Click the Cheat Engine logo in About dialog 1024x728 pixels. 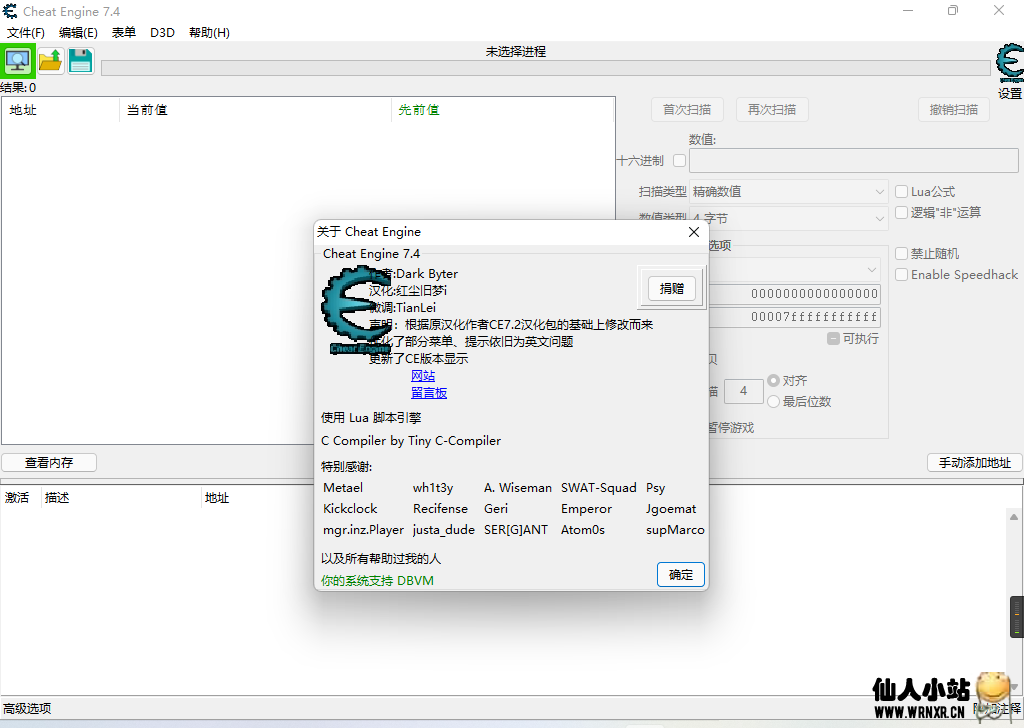(x=355, y=310)
